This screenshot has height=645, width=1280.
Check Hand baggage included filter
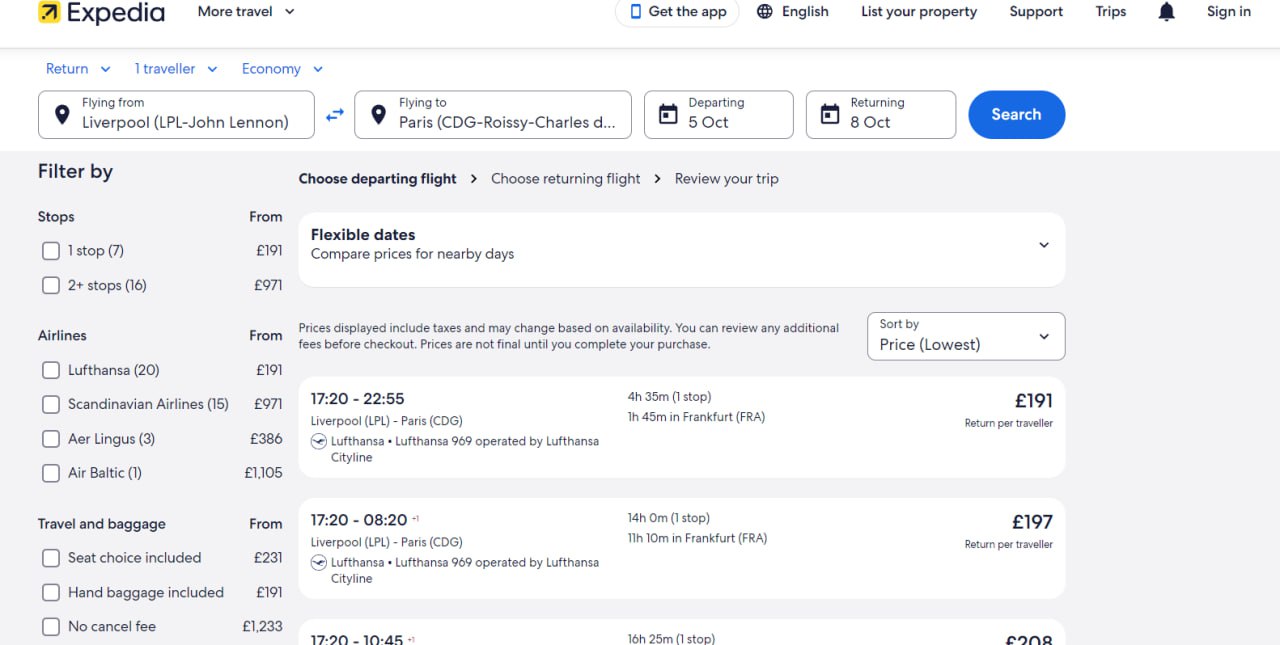[51, 592]
